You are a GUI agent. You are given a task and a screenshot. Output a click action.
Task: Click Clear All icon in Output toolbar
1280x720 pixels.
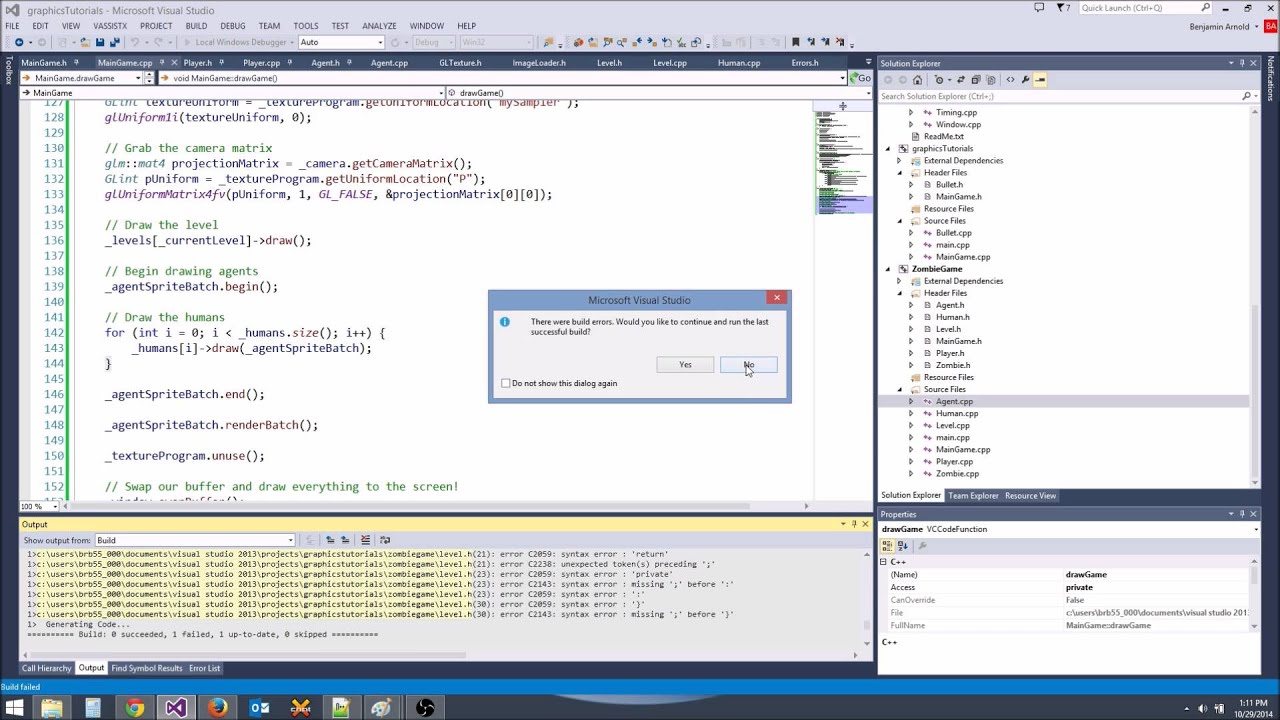tap(365, 540)
